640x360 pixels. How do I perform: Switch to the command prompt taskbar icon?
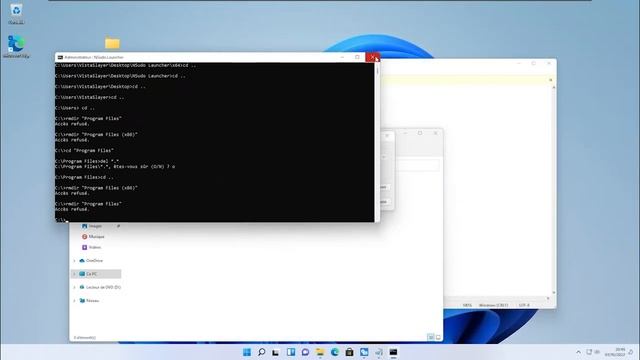(393, 352)
